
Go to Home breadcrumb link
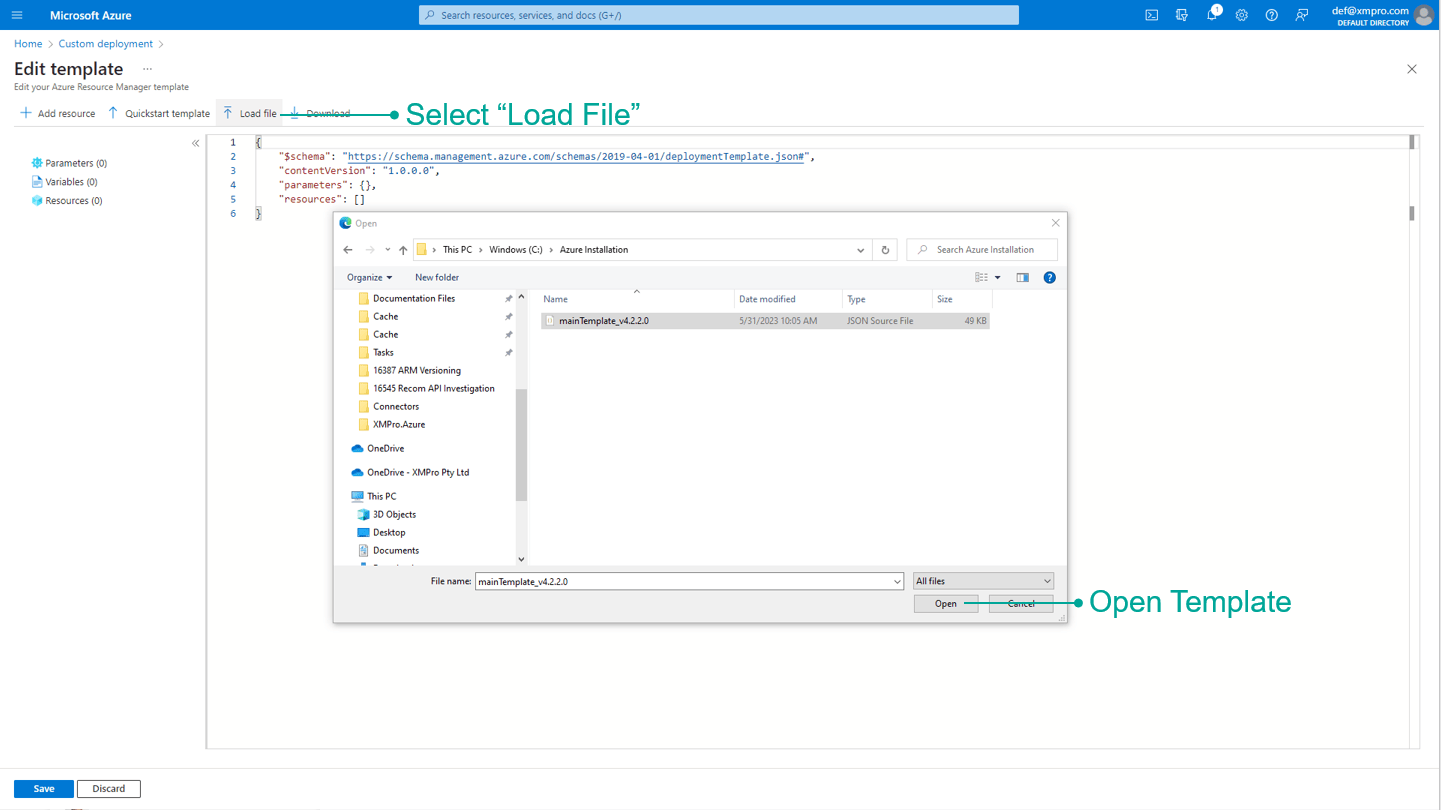[28, 44]
